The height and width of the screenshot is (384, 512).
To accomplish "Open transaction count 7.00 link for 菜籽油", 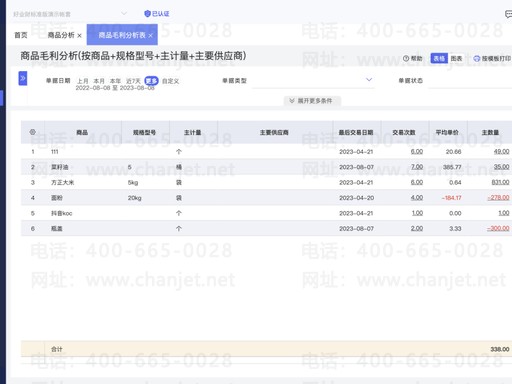I will (417, 167).
